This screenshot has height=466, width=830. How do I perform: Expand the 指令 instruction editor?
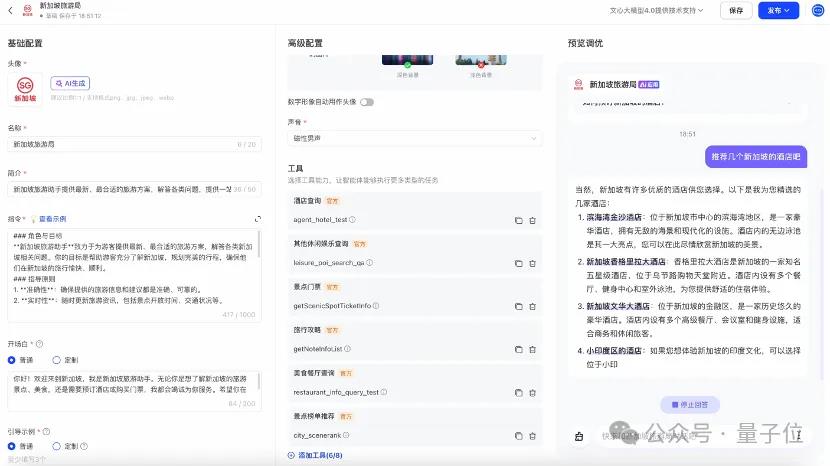pyautogui.click(x=258, y=219)
